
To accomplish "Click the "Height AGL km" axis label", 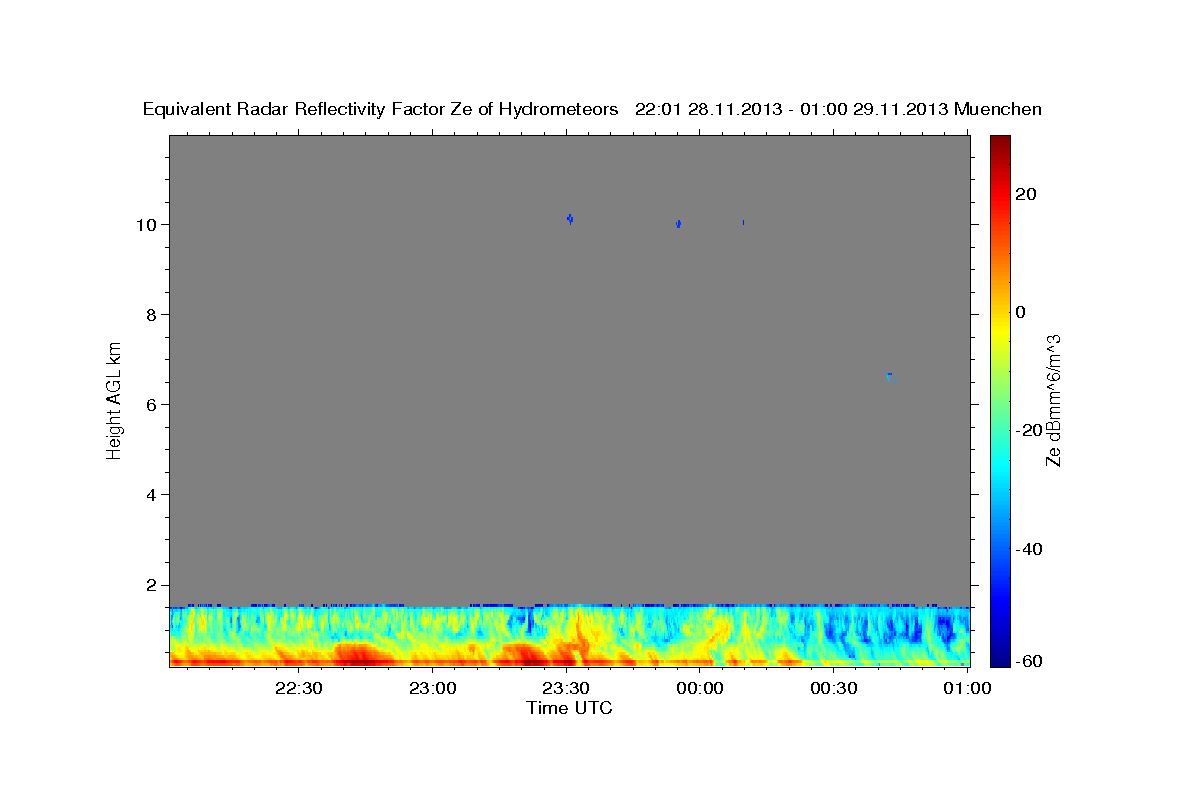I will pyautogui.click(x=115, y=399).
